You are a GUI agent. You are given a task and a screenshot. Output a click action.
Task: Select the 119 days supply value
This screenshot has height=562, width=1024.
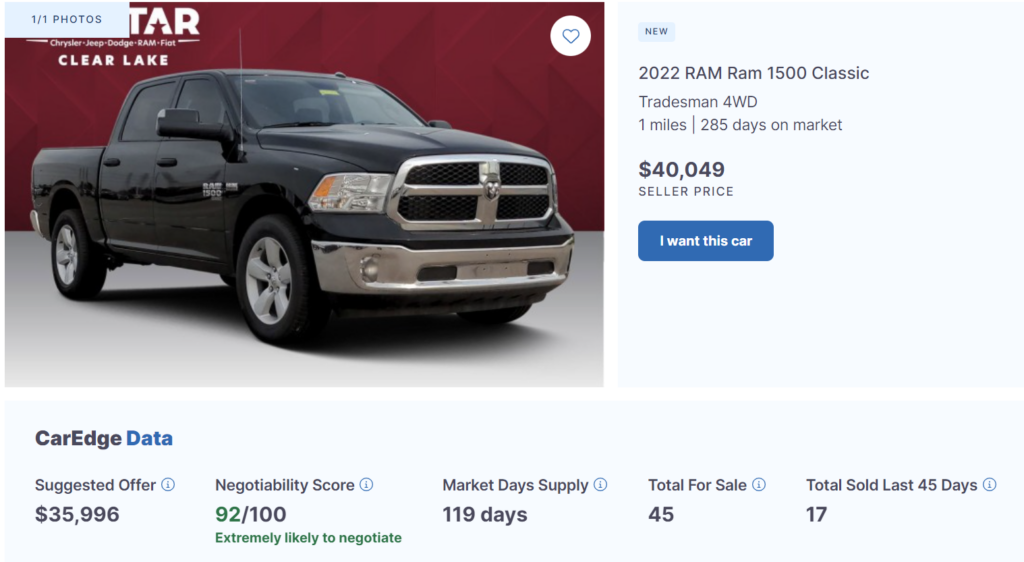[x=483, y=515]
